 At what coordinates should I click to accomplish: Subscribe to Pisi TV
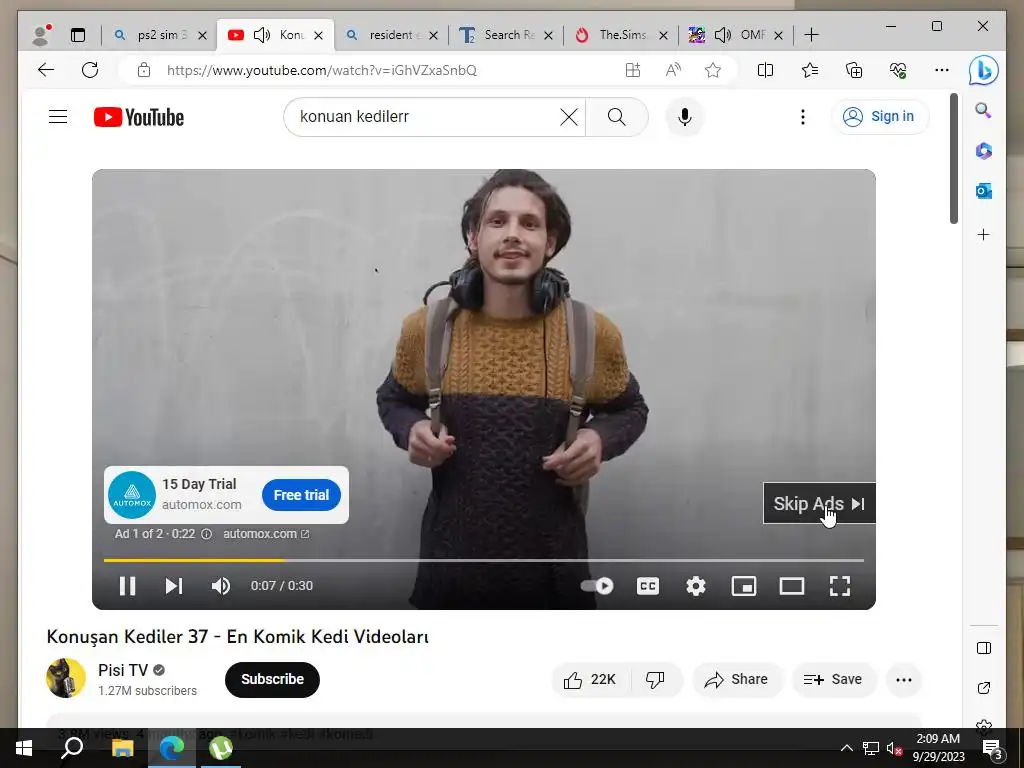click(x=272, y=679)
